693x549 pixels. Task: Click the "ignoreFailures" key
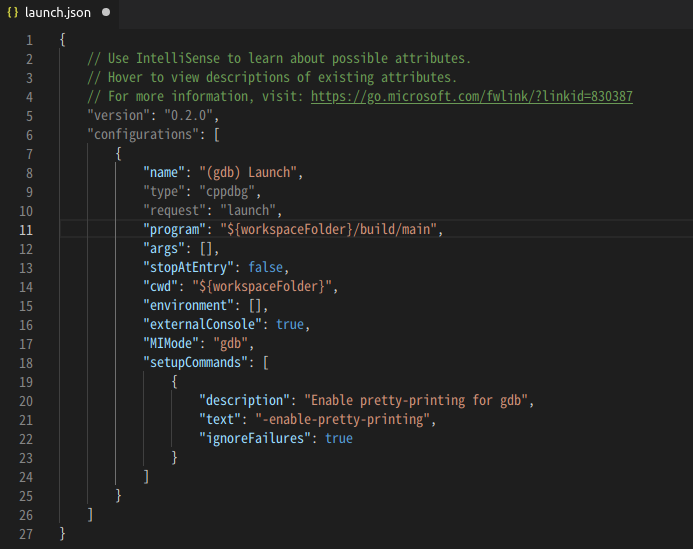[x=255, y=438]
